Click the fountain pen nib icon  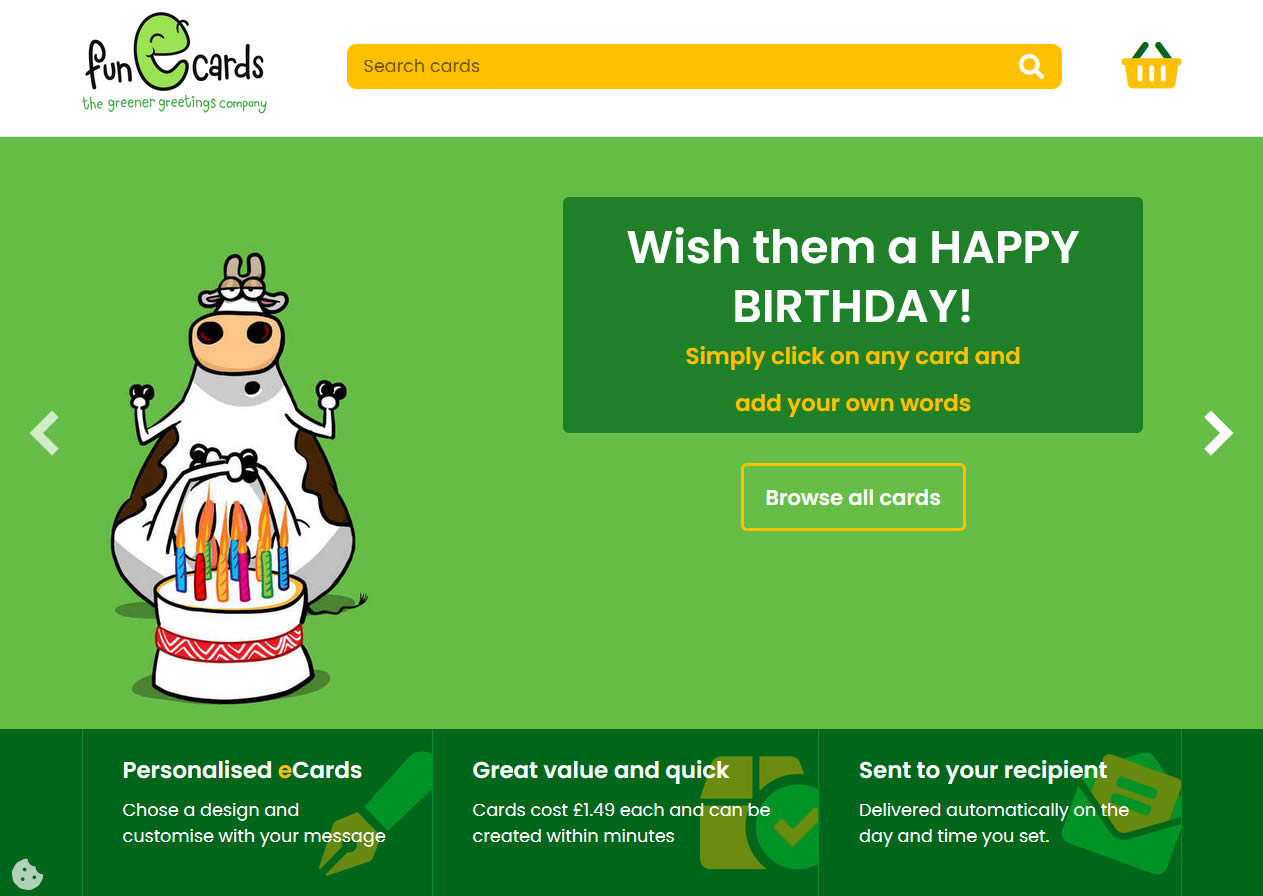point(378,812)
